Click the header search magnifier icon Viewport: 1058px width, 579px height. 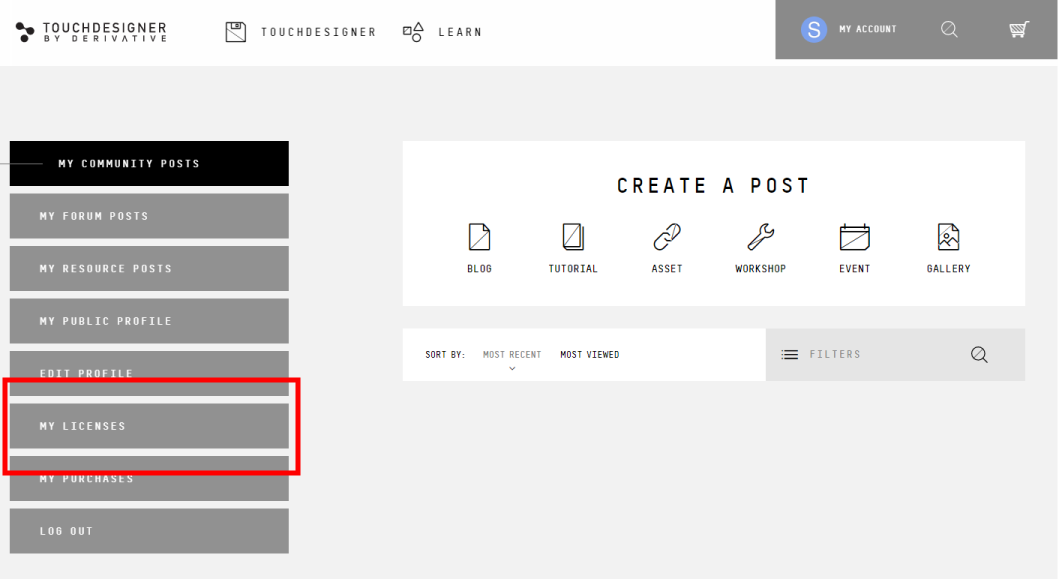click(x=949, y=30)
